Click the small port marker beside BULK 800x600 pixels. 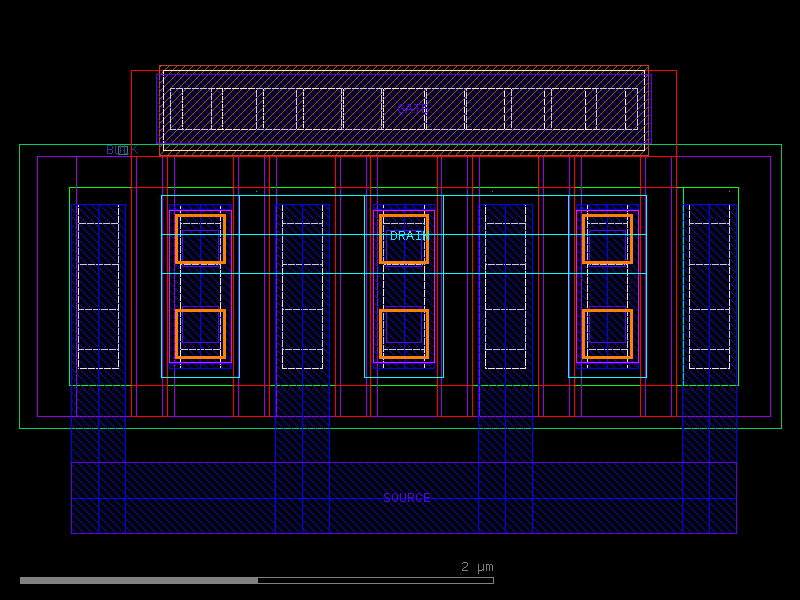point(124,150)
